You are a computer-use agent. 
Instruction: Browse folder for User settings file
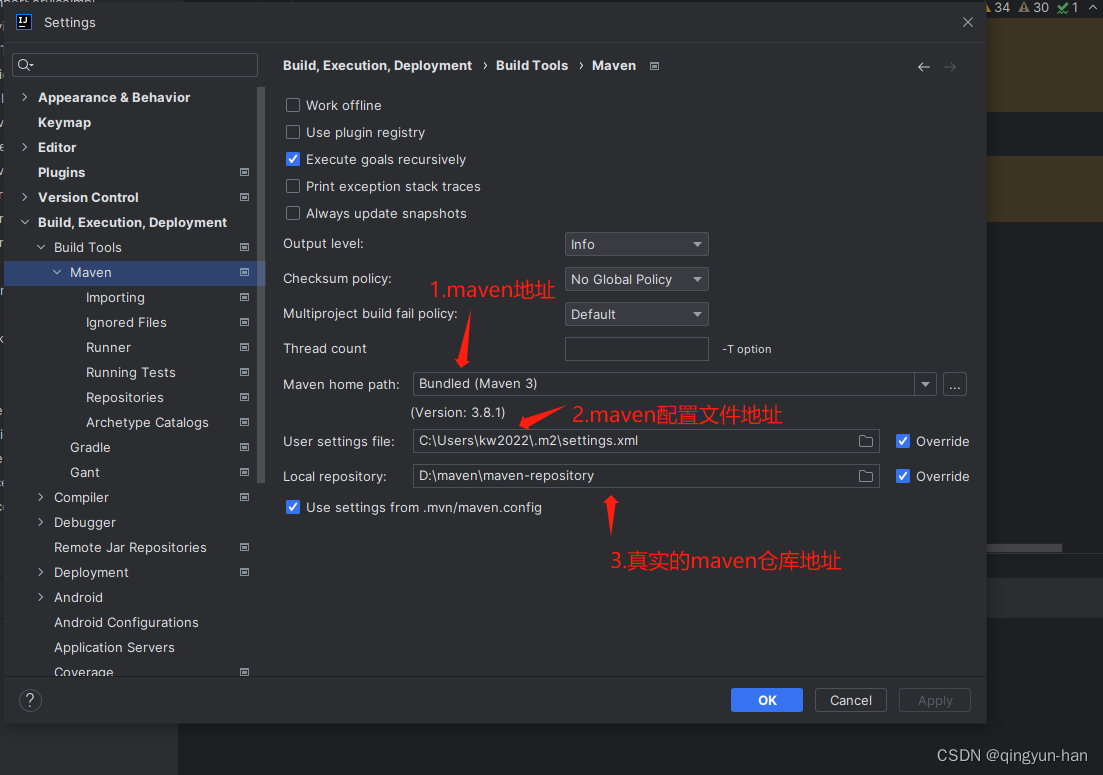(x=866, y=441)
